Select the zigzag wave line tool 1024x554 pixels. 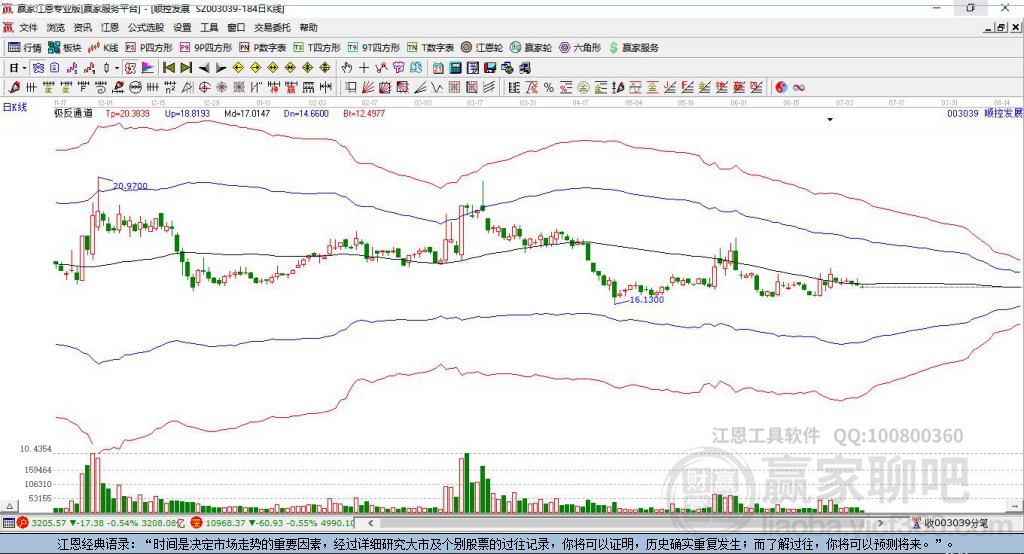(x=436, y=88)
